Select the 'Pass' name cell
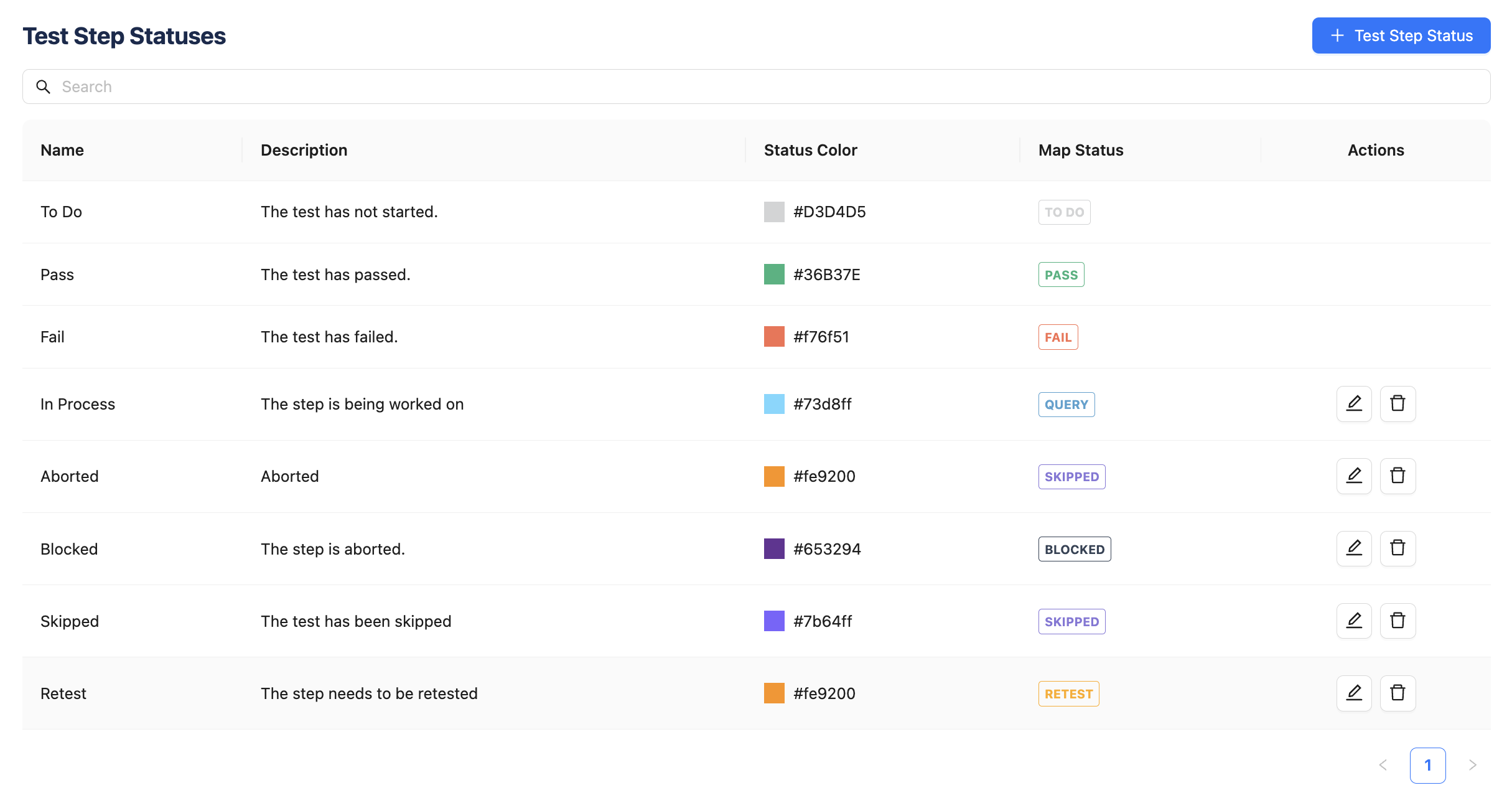The height and width of the screenshot is (798, 1512). pyautogui.click(x=57, y=275)
